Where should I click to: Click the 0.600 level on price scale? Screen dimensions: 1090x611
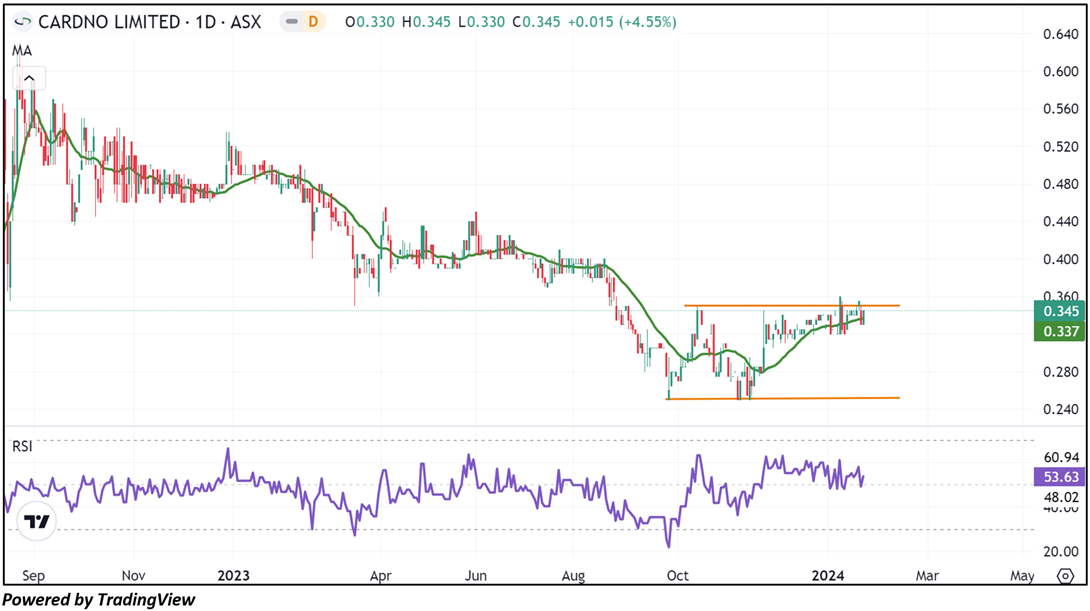click(x=1059, y=72)
